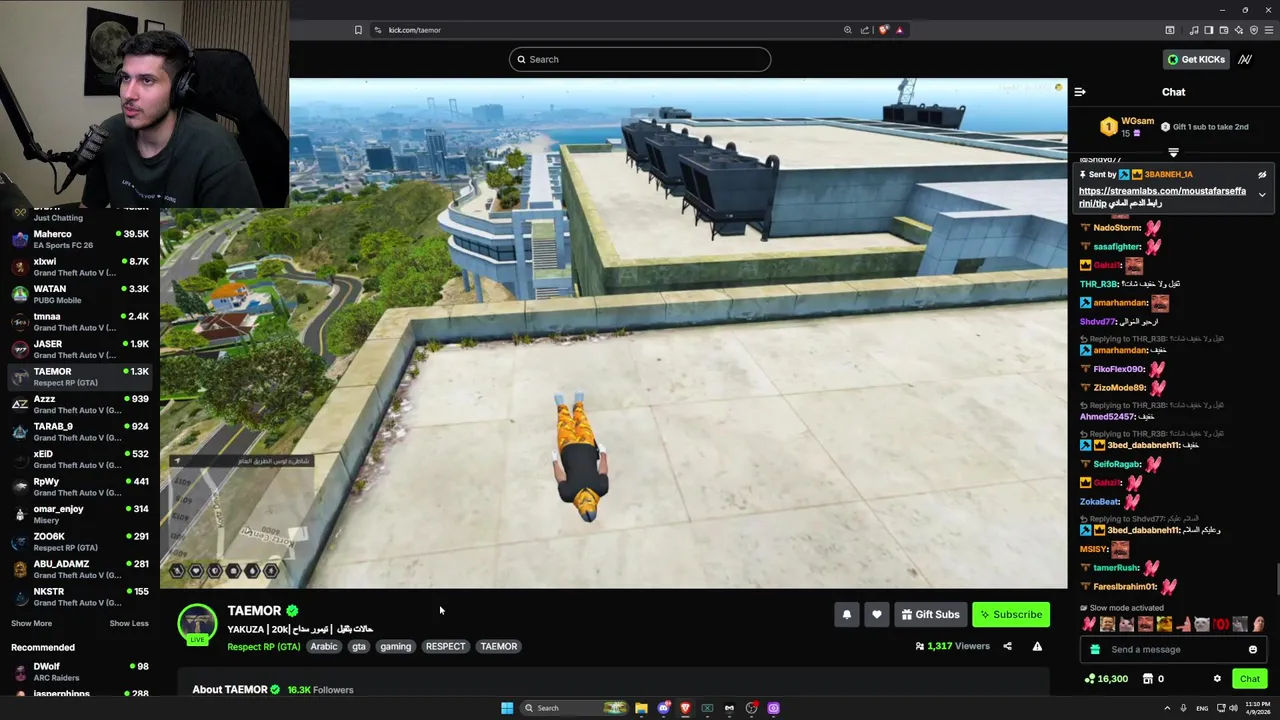The image size is (1280, 720).
Task: Select the Arabic language tag
Action: pos(324,647)
